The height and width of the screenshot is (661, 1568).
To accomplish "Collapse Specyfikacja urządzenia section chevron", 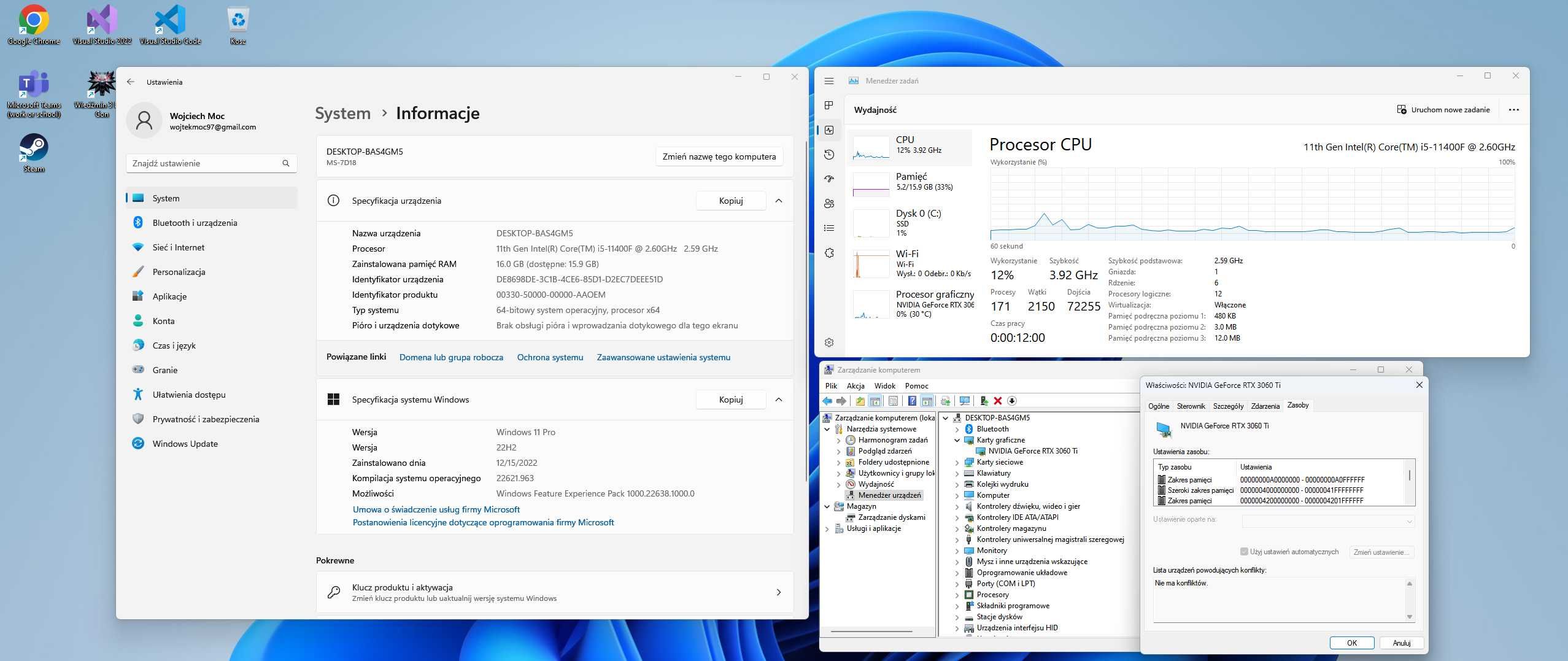I will point(779,201).
